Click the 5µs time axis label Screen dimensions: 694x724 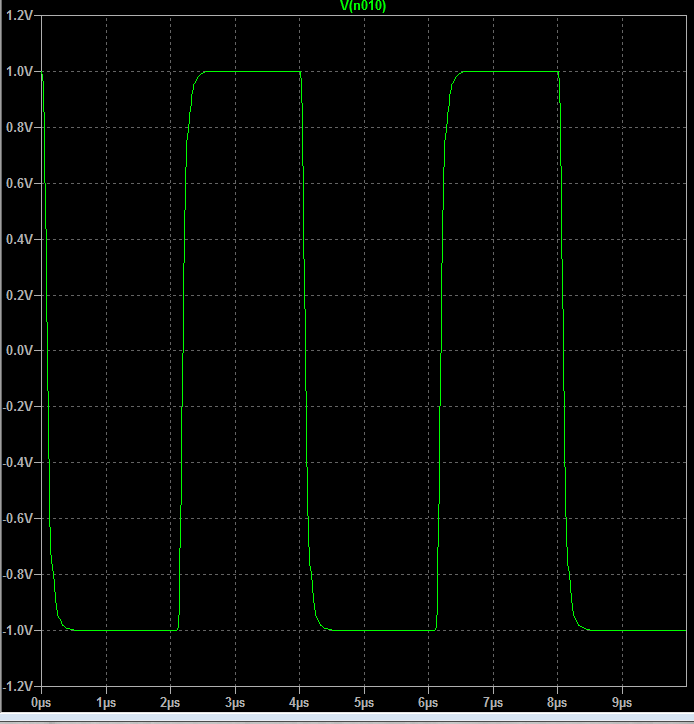coord(364,703)
